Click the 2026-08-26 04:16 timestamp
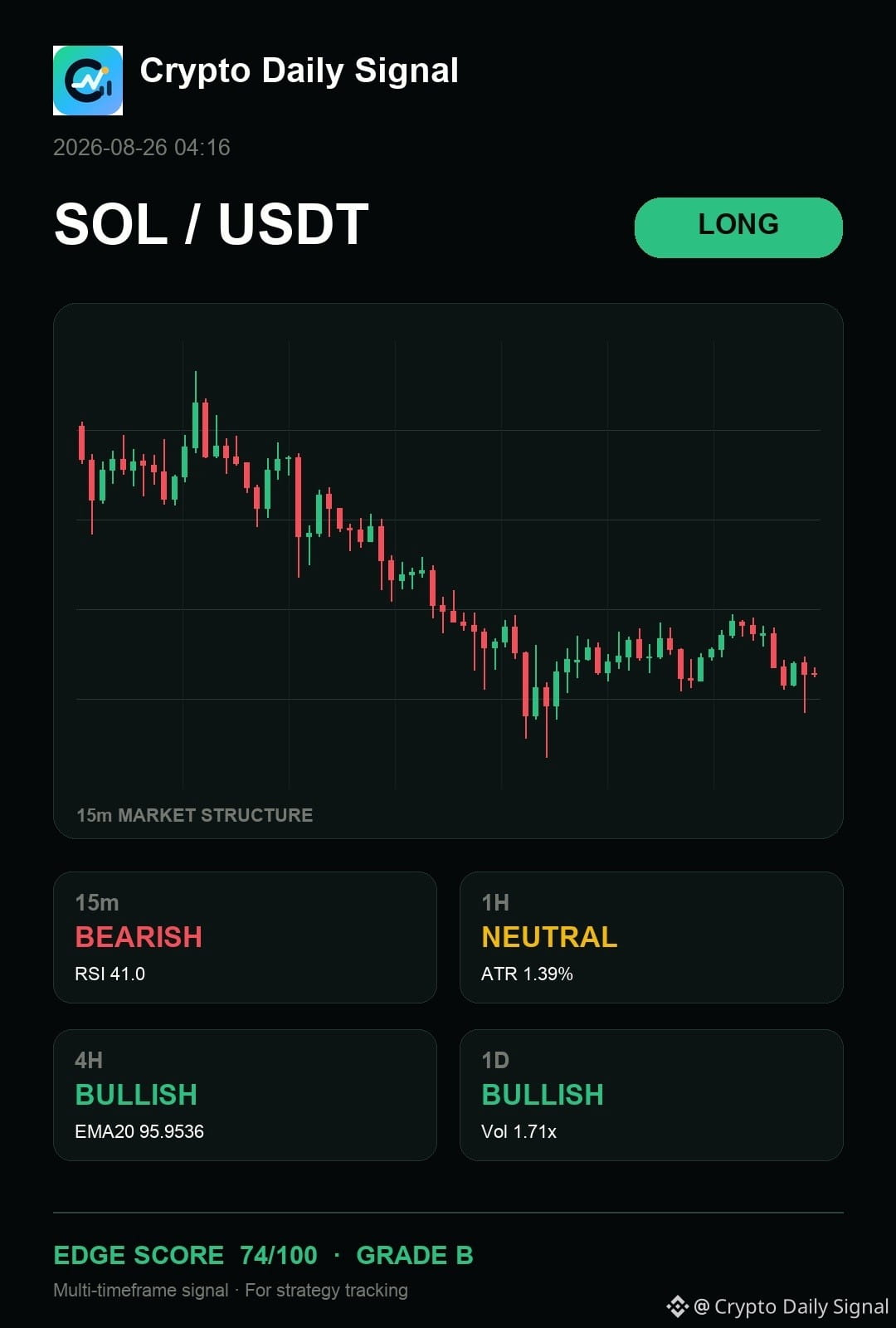The height and width of the screenshot is (1328, 896). click(142, 148)
